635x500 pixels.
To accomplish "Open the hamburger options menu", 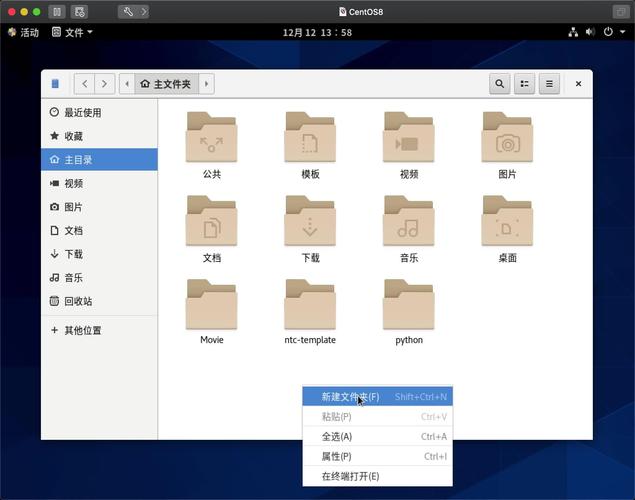I will pyautogui.click(x=549, y=84).
